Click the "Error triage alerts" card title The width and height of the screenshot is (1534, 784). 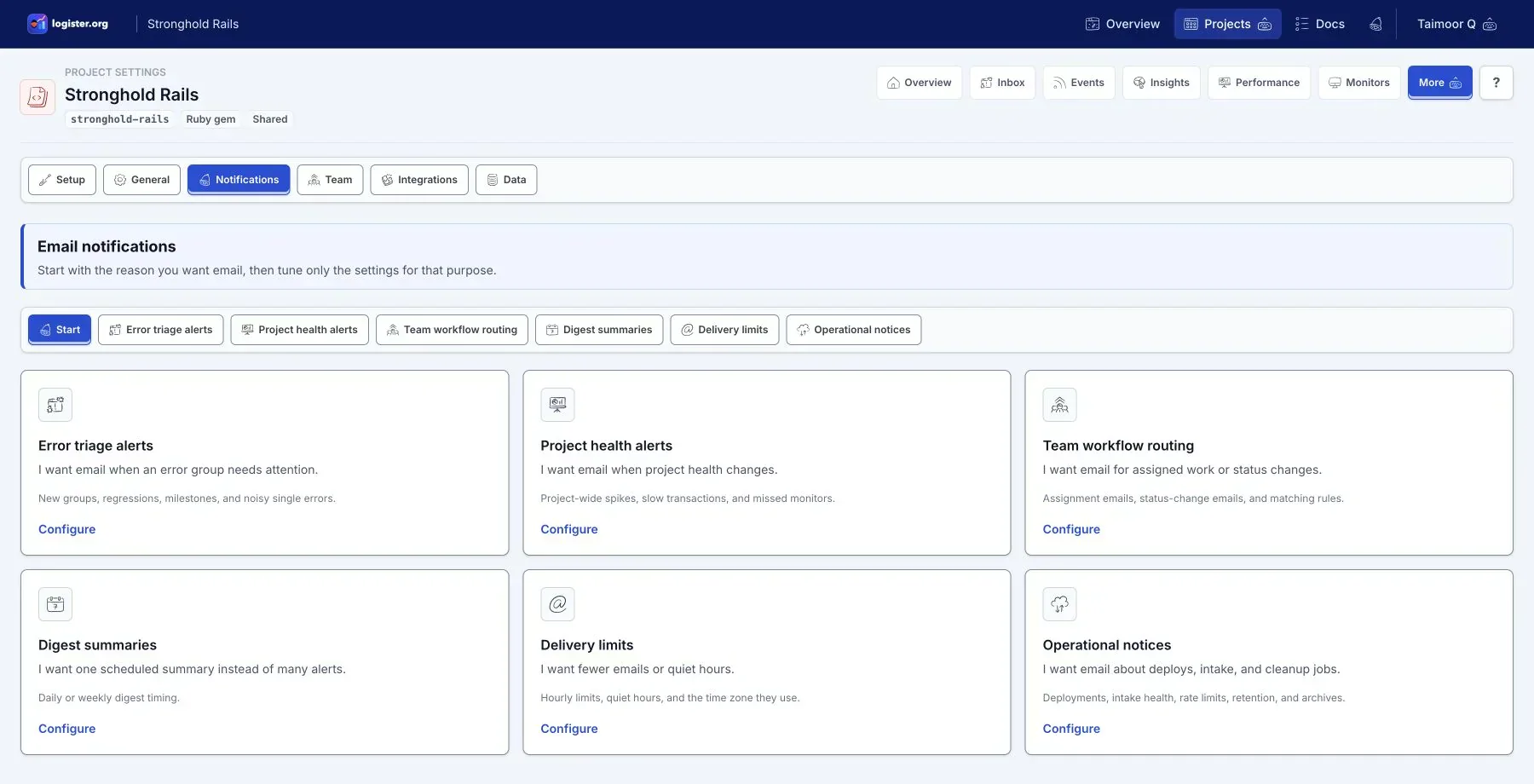tap(95, 446)
